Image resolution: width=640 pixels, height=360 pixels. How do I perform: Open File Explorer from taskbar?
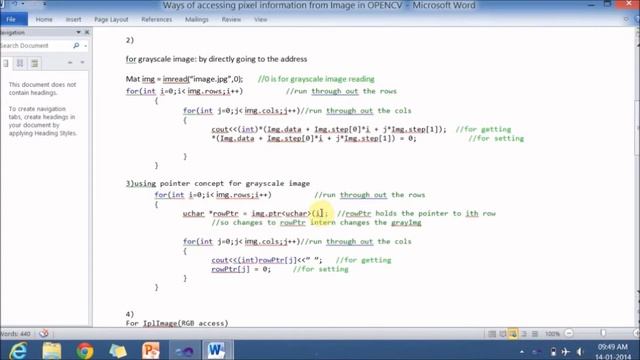51,351
